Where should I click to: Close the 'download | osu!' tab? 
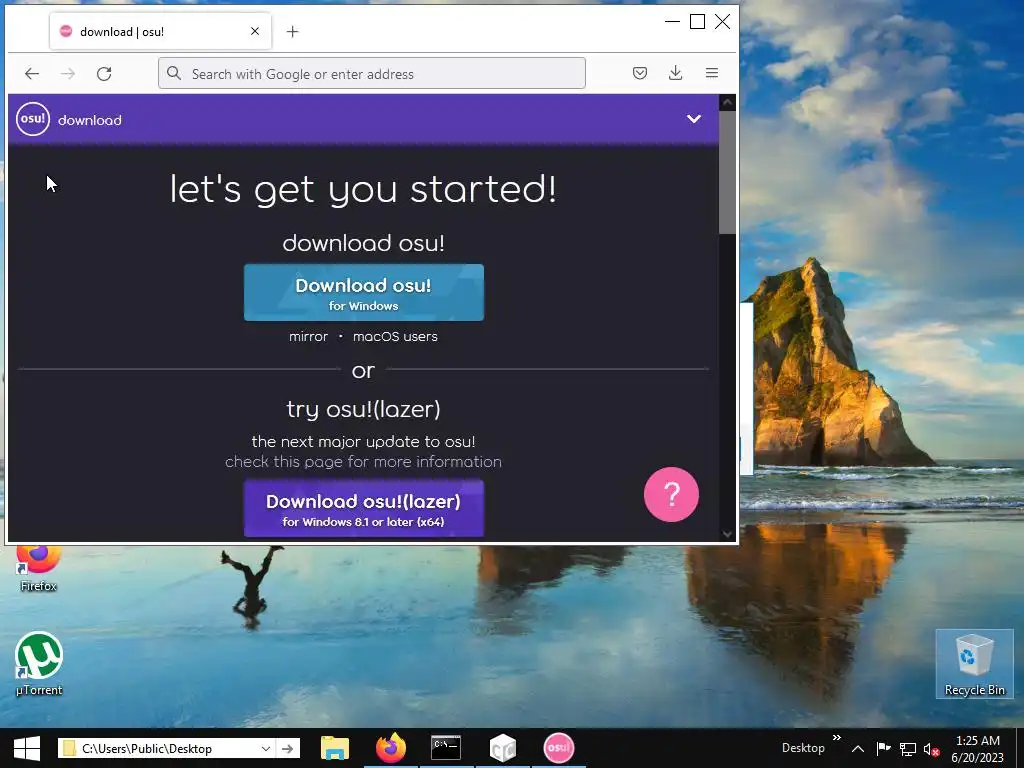click(x=255, y=31)
